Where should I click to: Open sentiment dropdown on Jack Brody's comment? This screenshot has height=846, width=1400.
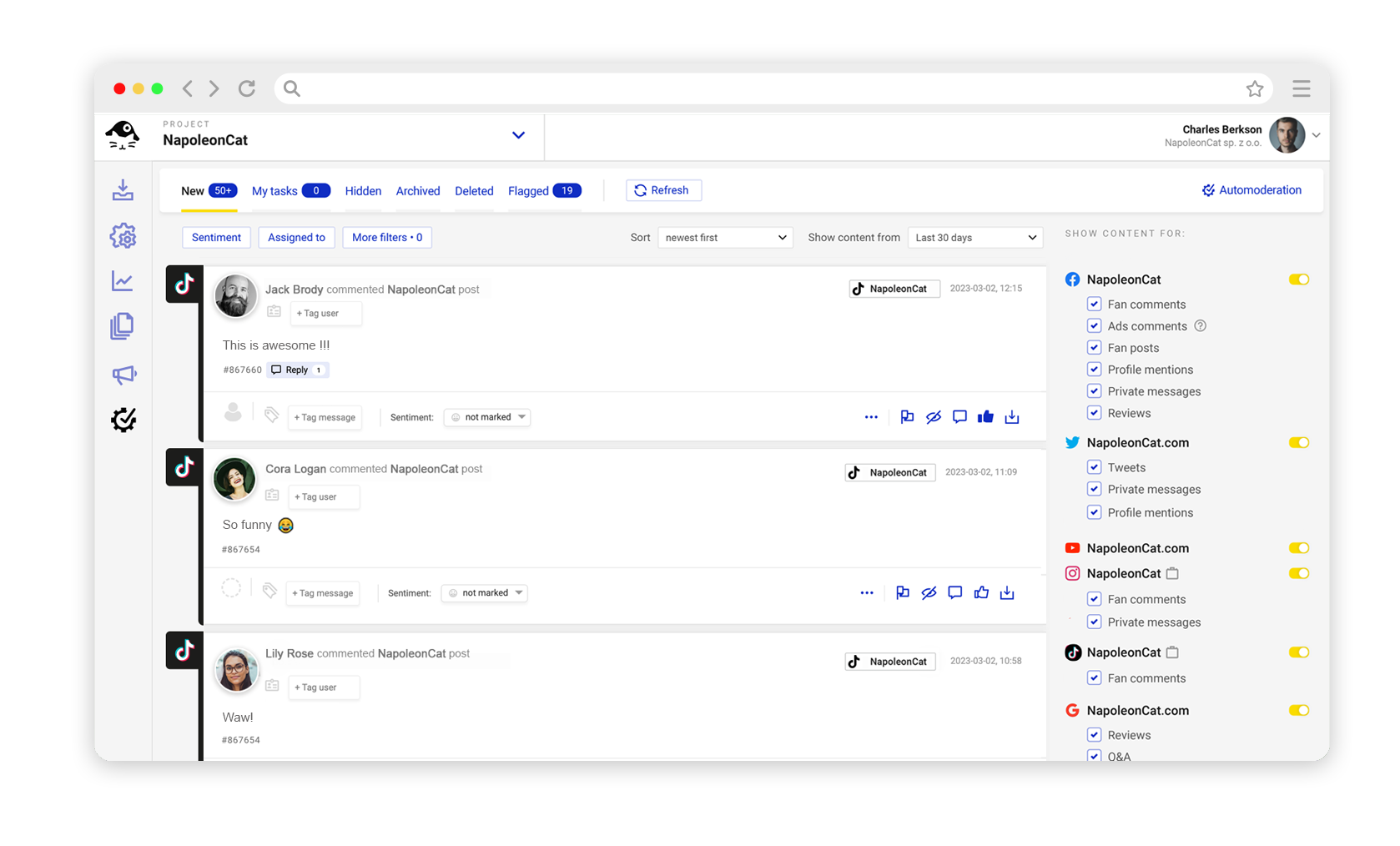[487, 417]
